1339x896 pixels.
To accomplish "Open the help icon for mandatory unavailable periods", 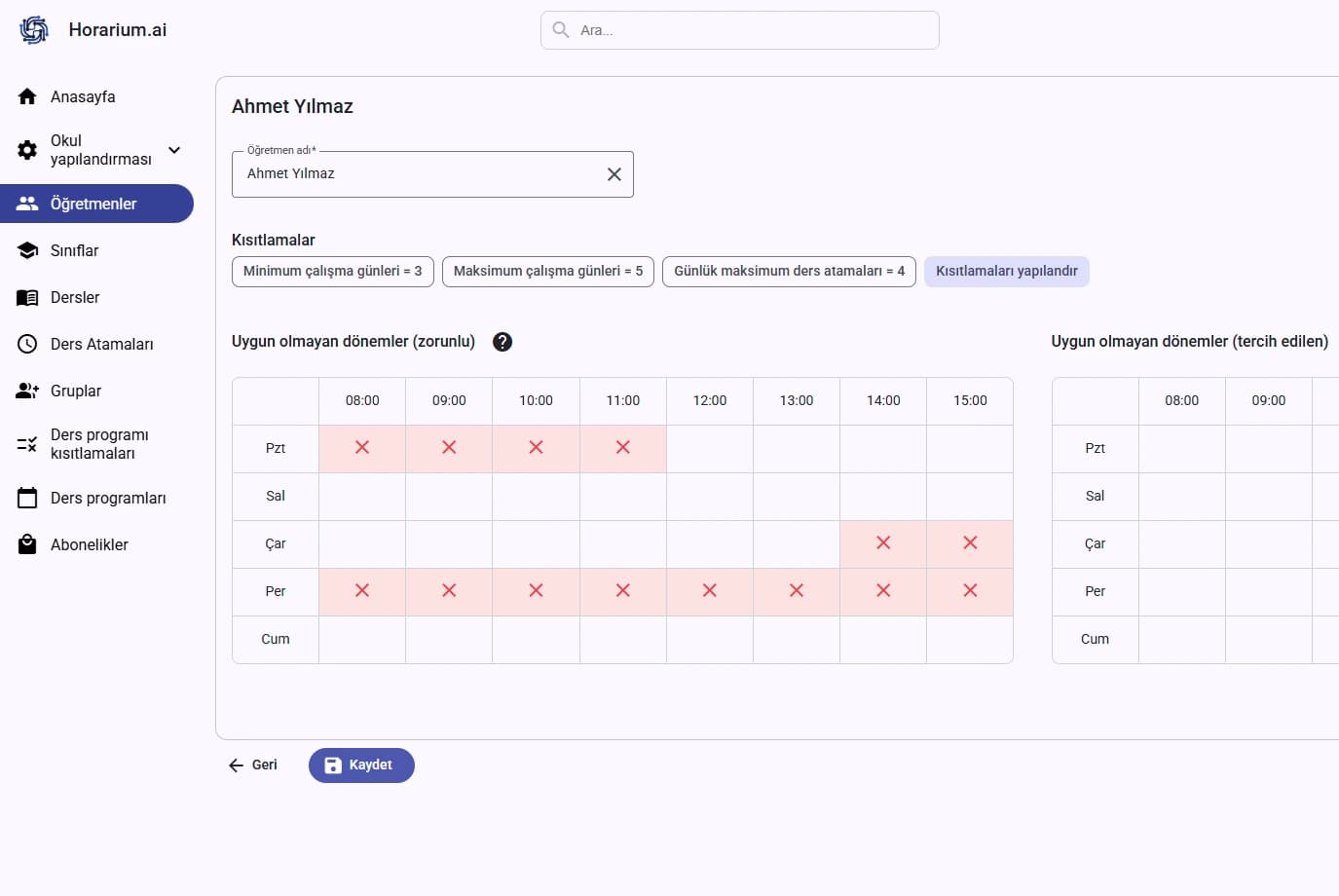I will 502,342.
